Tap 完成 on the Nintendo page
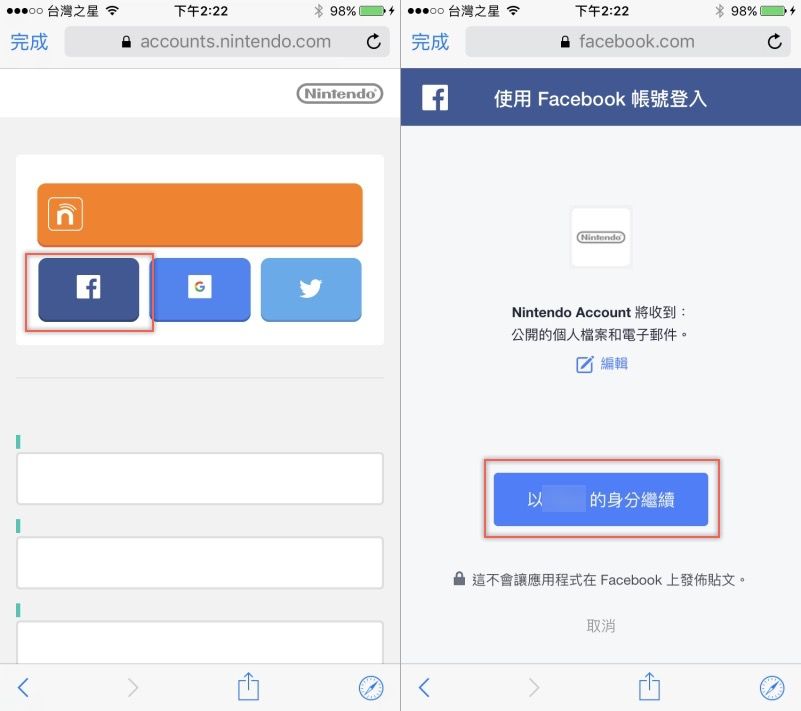The image size is (801, 711). point(29,42)
